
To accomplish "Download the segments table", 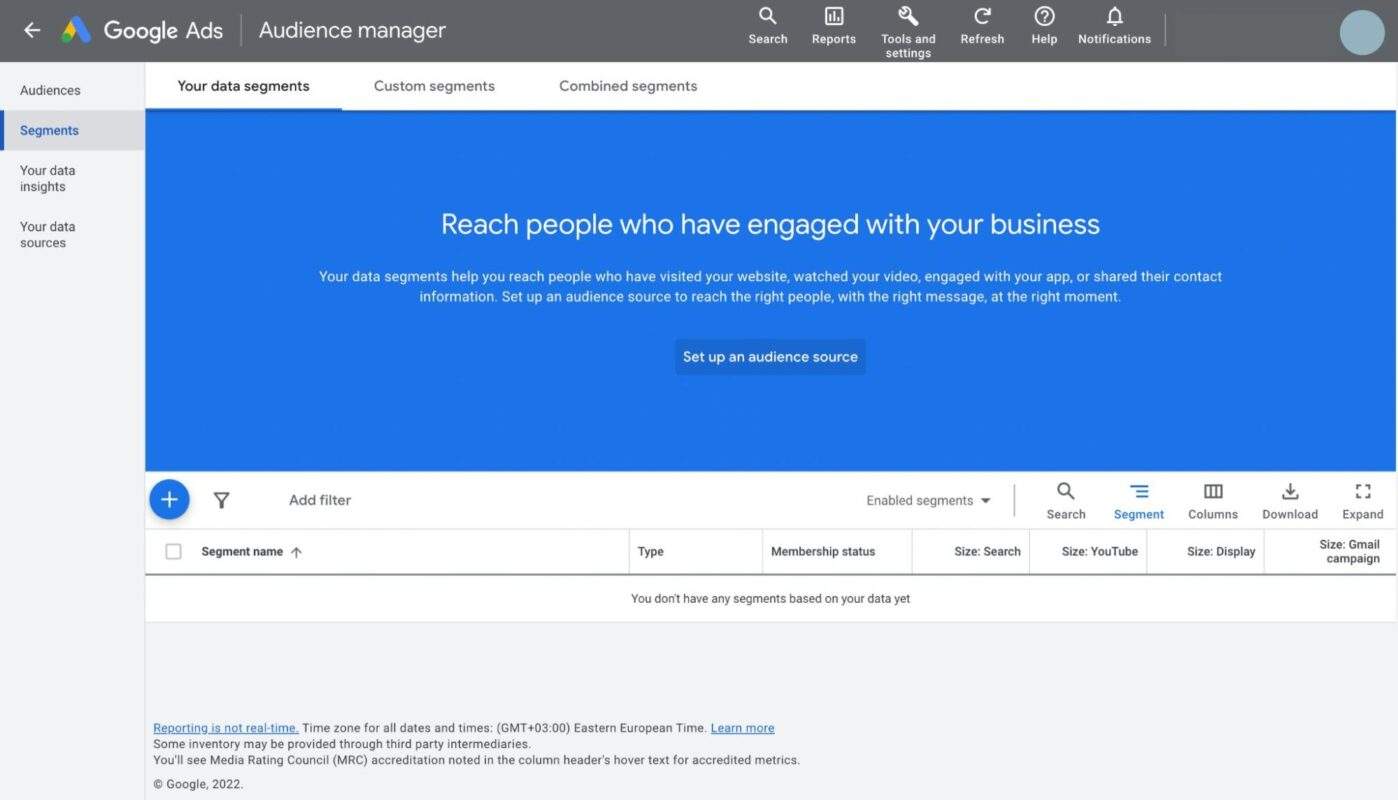I will point(1289,500).
